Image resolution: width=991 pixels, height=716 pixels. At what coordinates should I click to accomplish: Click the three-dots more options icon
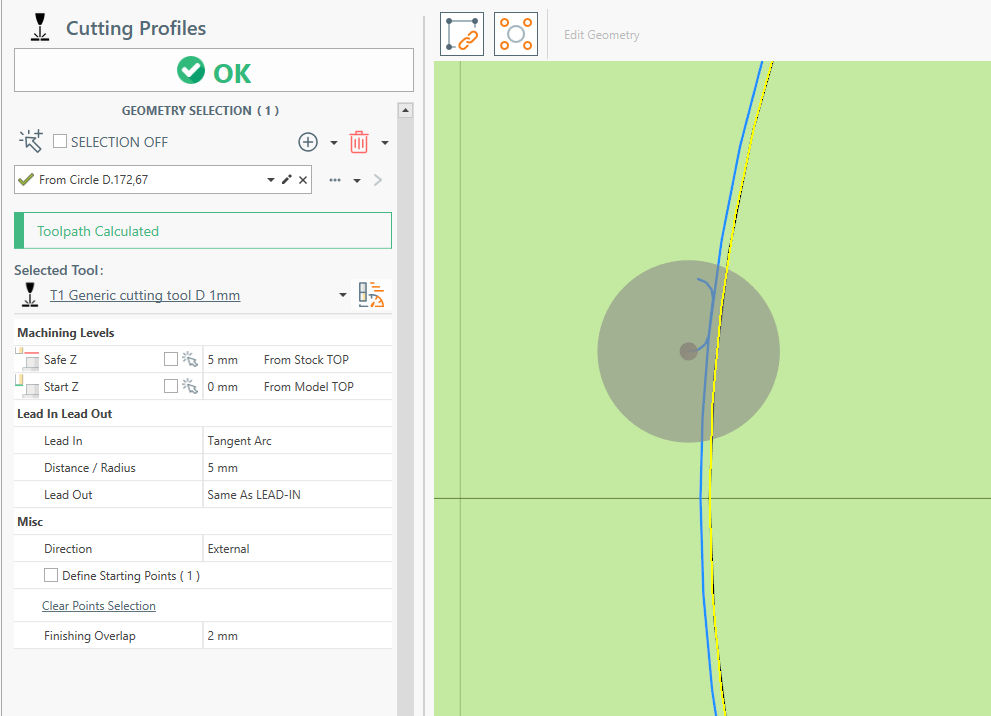[335, 180]
